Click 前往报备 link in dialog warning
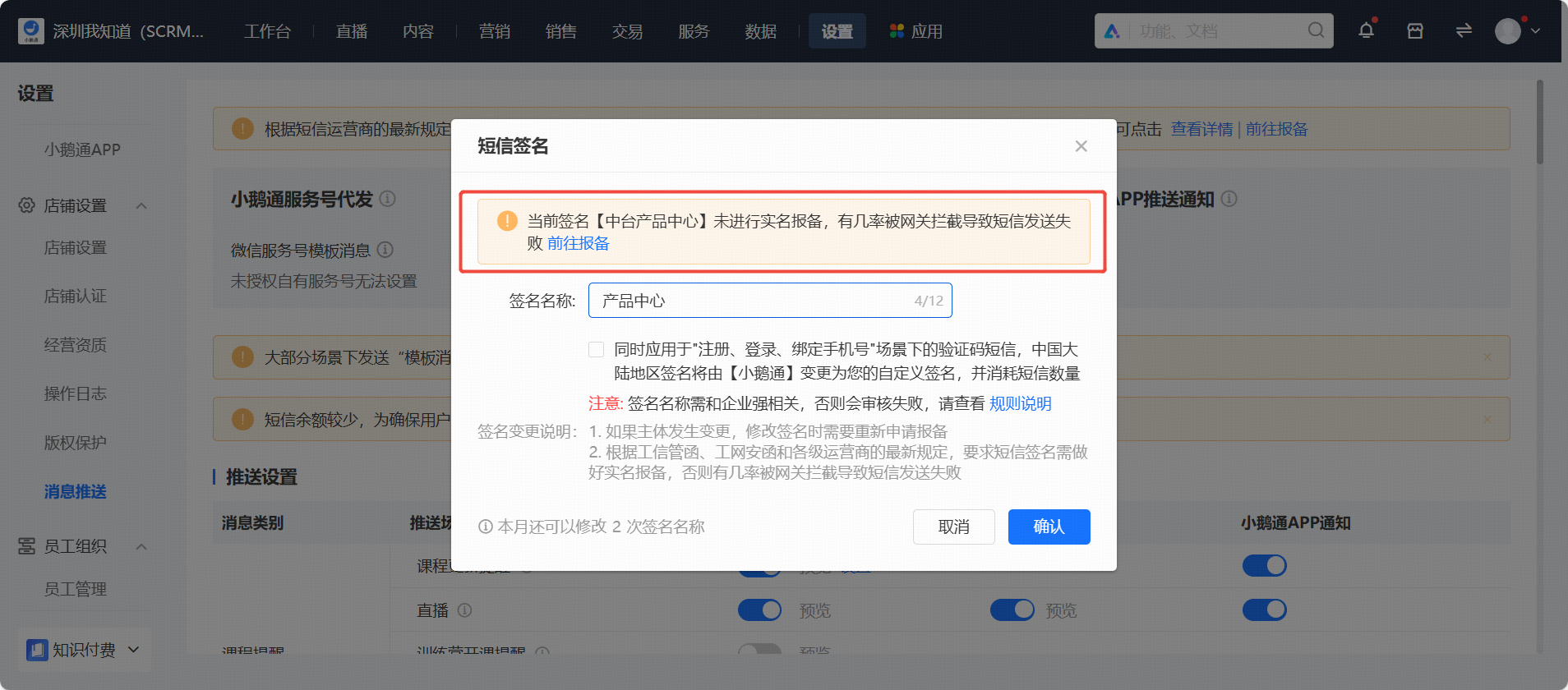The width and height of the screenshot is (1568, 690). 579,243
